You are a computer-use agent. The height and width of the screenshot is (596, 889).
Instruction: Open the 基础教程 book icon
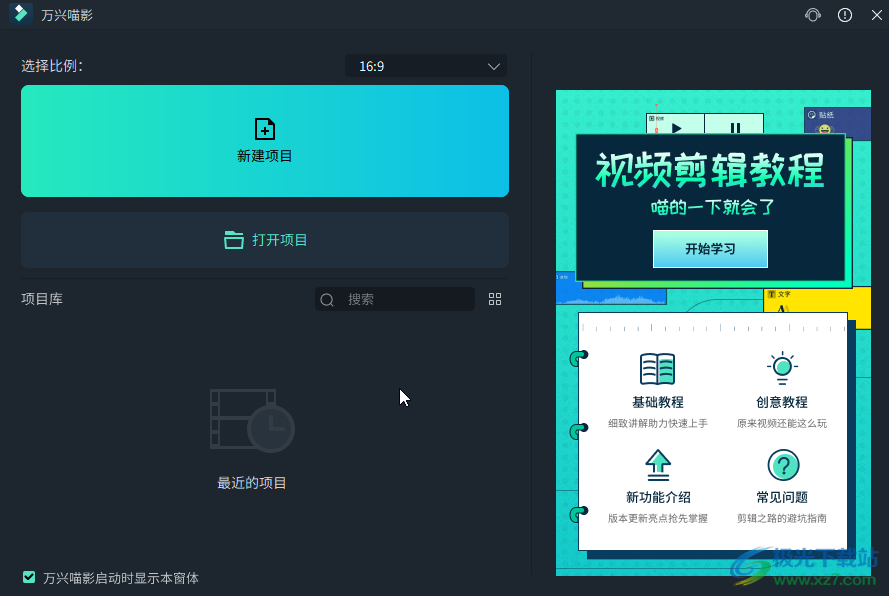[x=658, y=369]
